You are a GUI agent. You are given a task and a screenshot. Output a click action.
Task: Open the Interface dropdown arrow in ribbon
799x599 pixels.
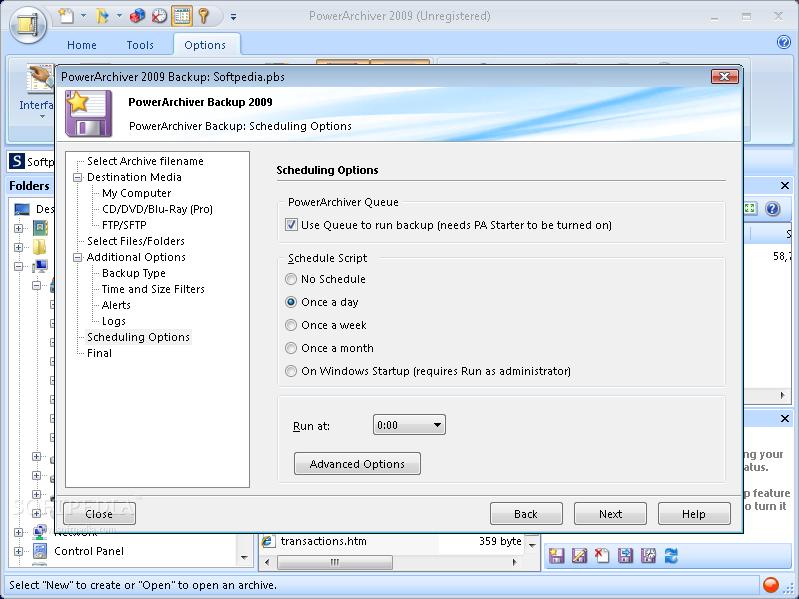[x=42, y=117]
